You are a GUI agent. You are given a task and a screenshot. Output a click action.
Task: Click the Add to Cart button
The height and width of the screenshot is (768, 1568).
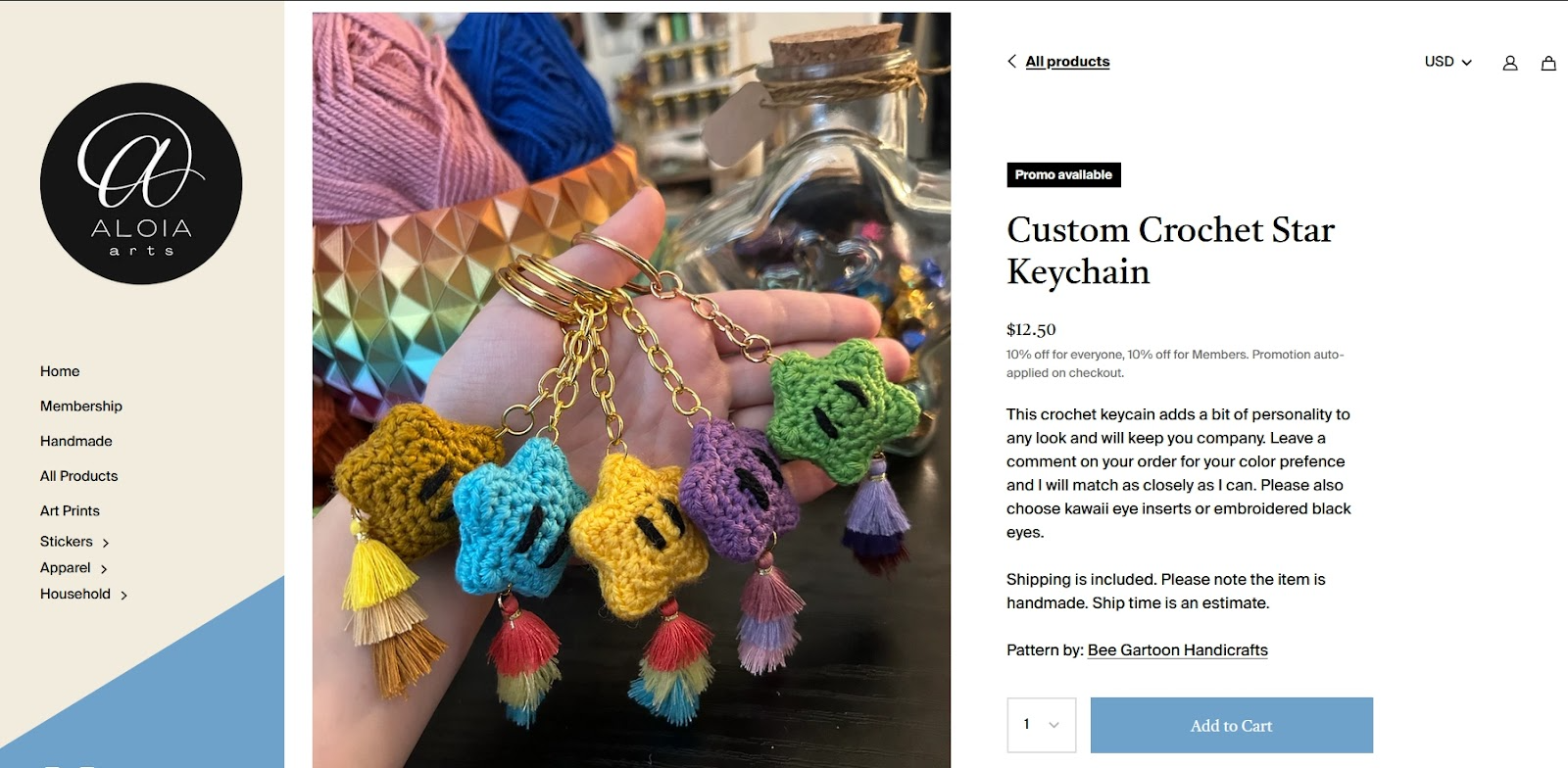tap(1231, 725)
